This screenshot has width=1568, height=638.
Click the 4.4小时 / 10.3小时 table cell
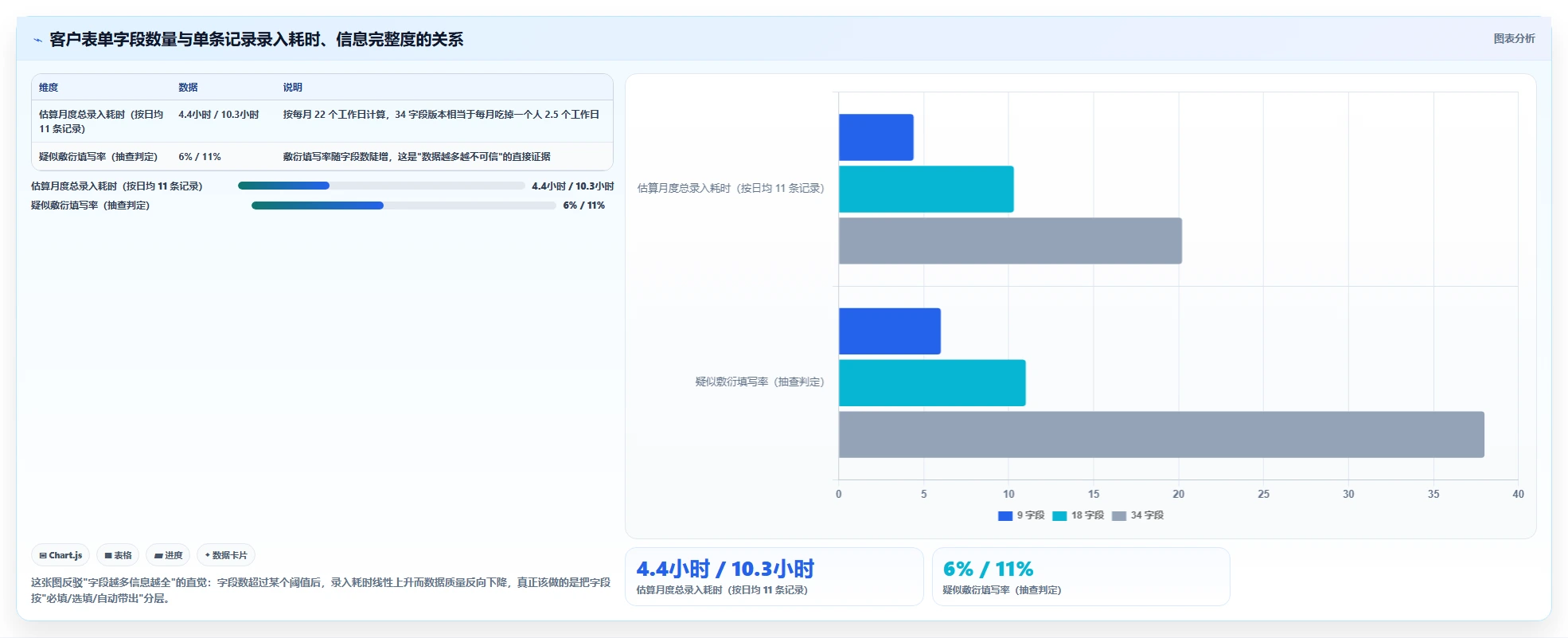point(219,115)
